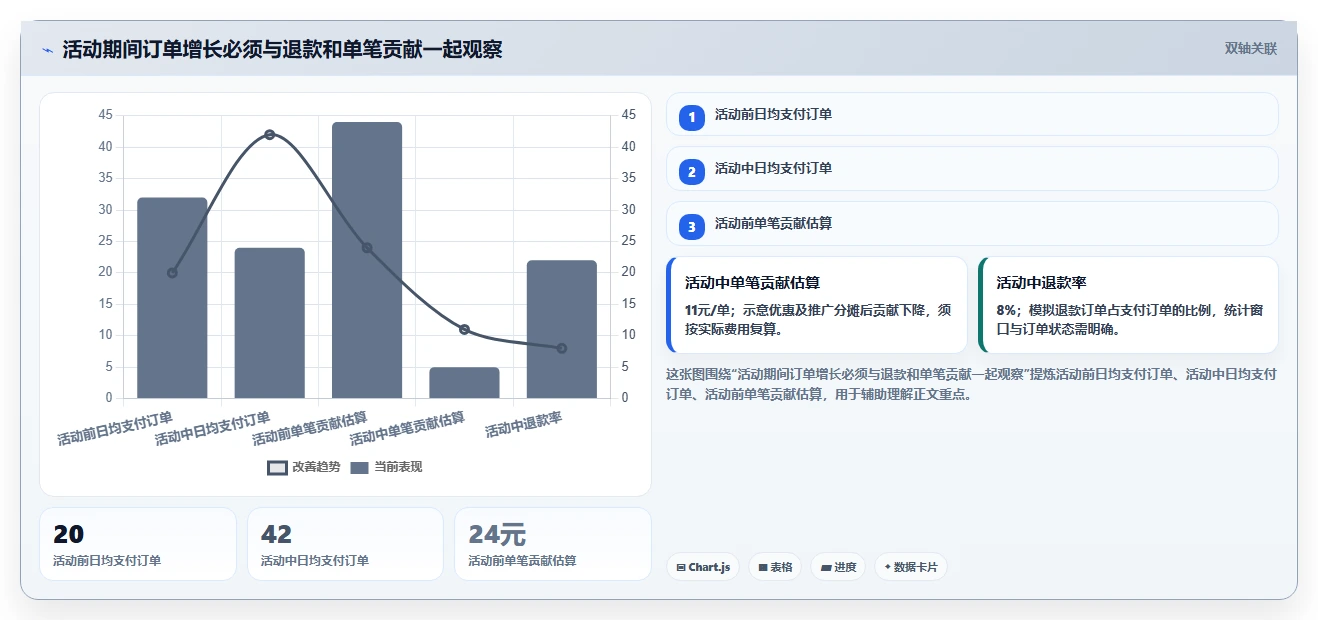Click the 表格 tag chip

point(775,567)
